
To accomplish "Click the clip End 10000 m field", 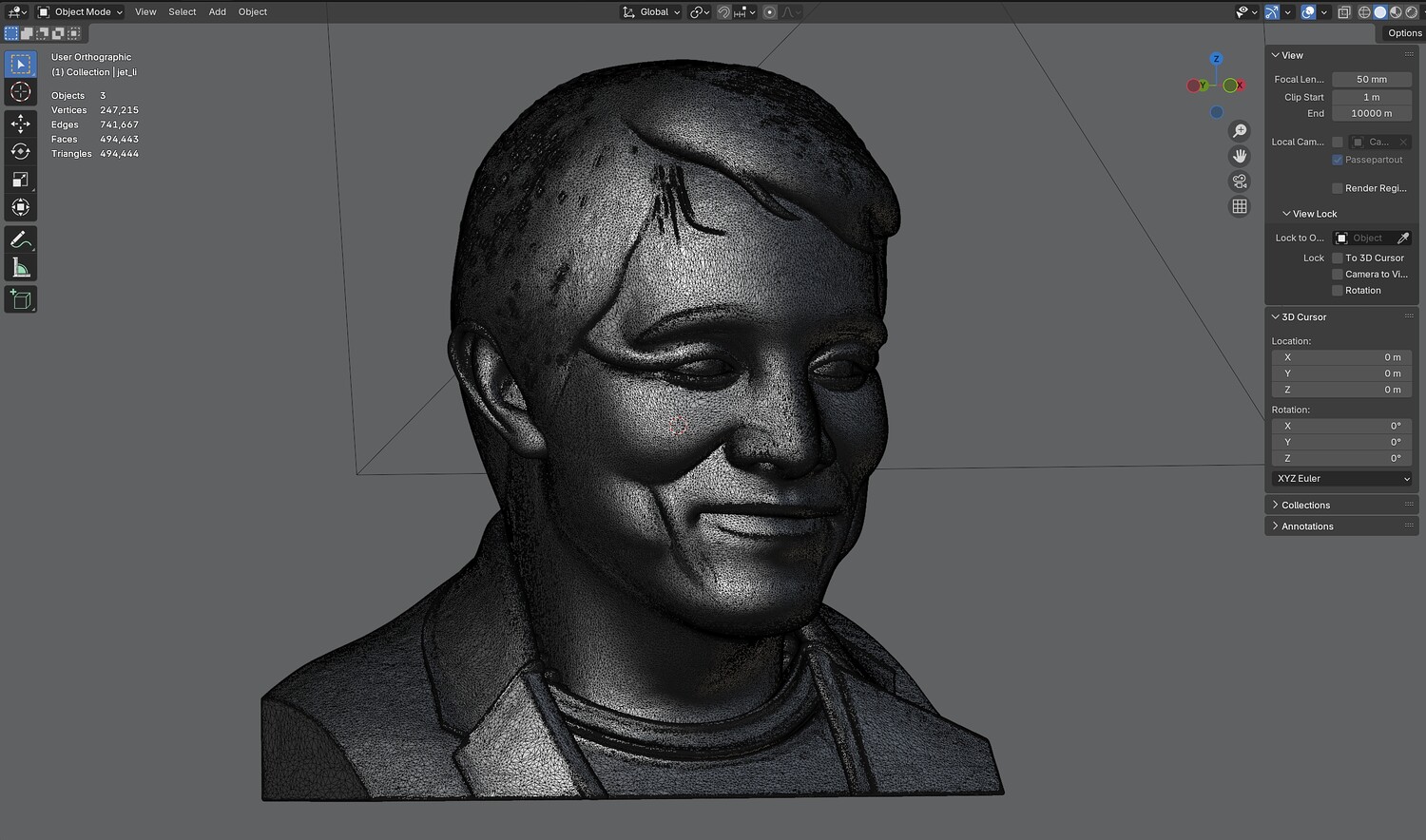I will click(x=1372, y=114).
